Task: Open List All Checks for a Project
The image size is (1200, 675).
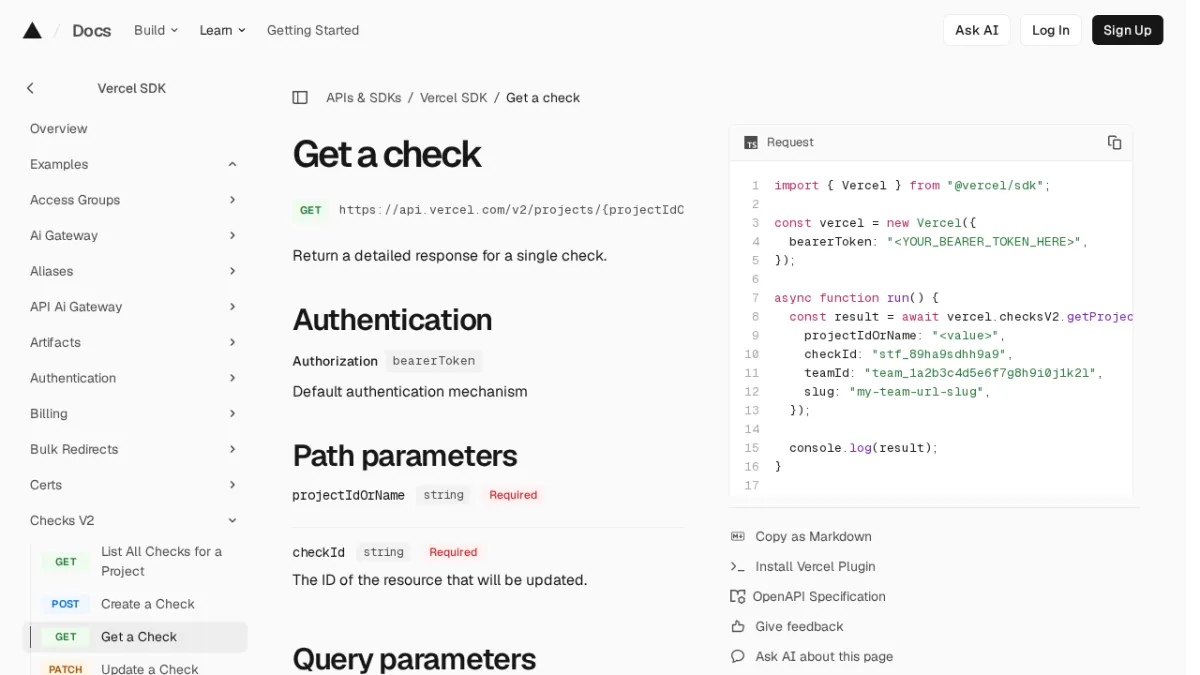Action: point(162,561)
